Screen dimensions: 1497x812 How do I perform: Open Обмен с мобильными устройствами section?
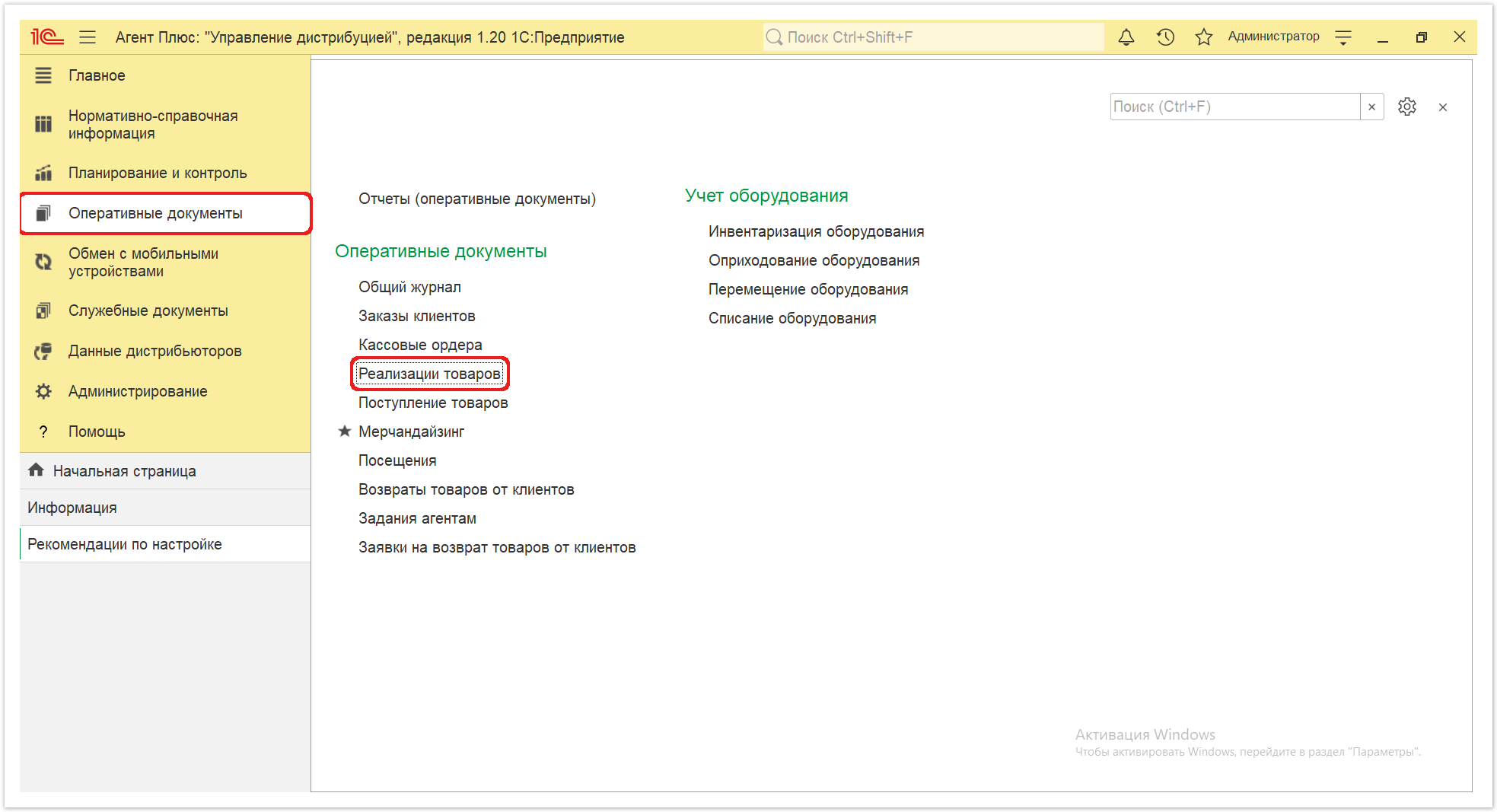click(165, 262)
